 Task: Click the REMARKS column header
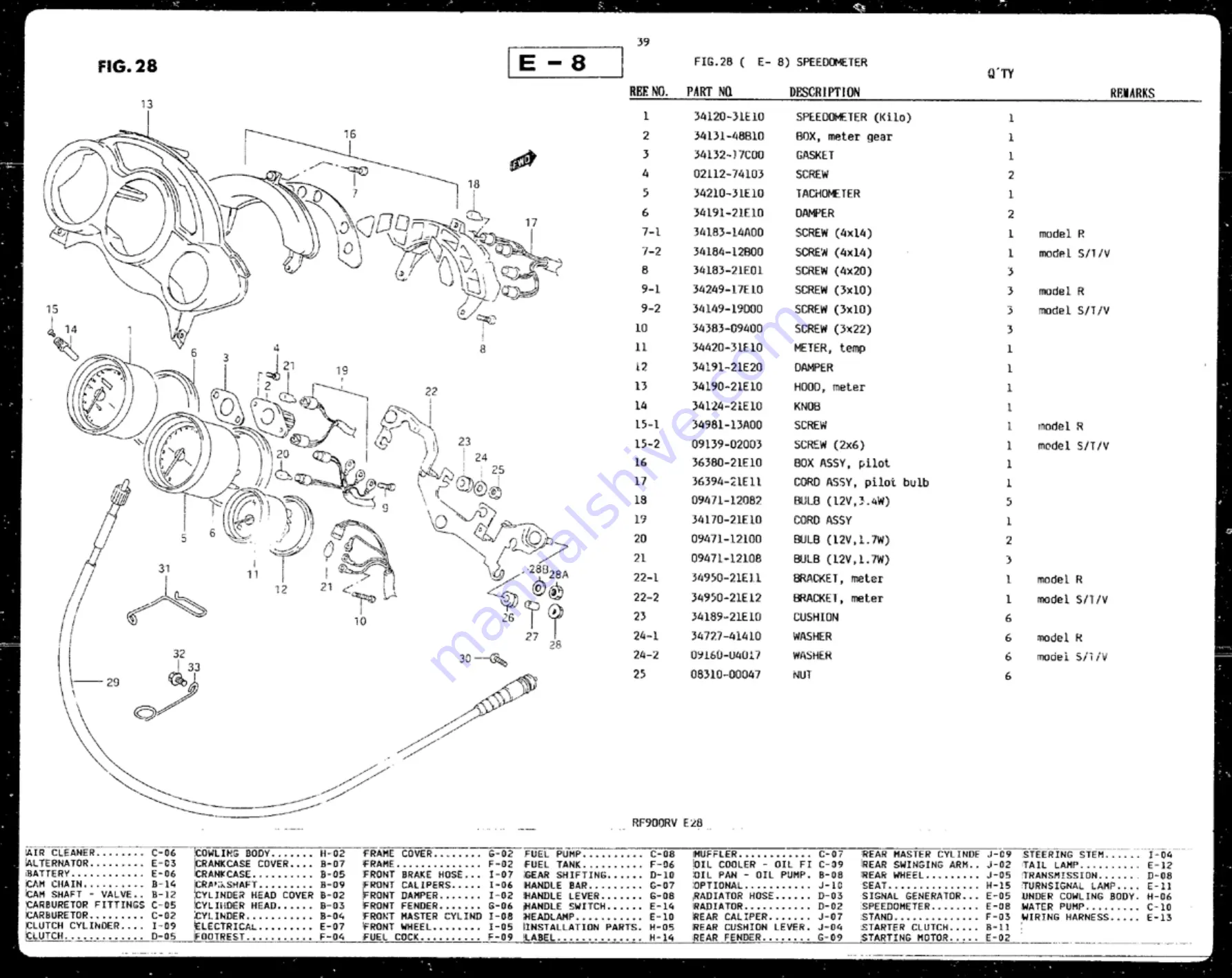click(x=1132, y=93)
